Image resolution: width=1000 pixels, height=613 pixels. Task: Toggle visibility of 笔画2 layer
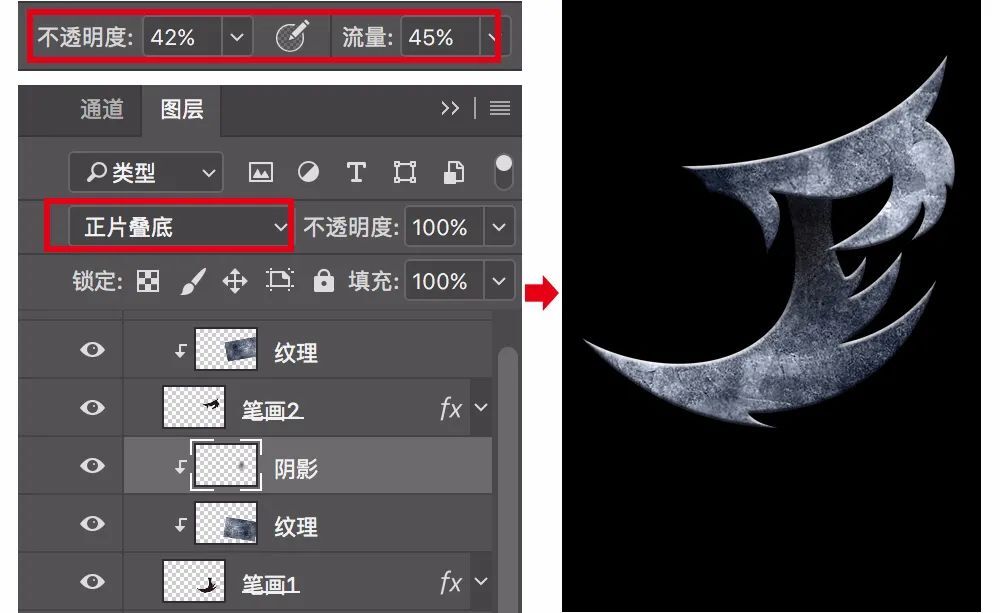point(92,407)
